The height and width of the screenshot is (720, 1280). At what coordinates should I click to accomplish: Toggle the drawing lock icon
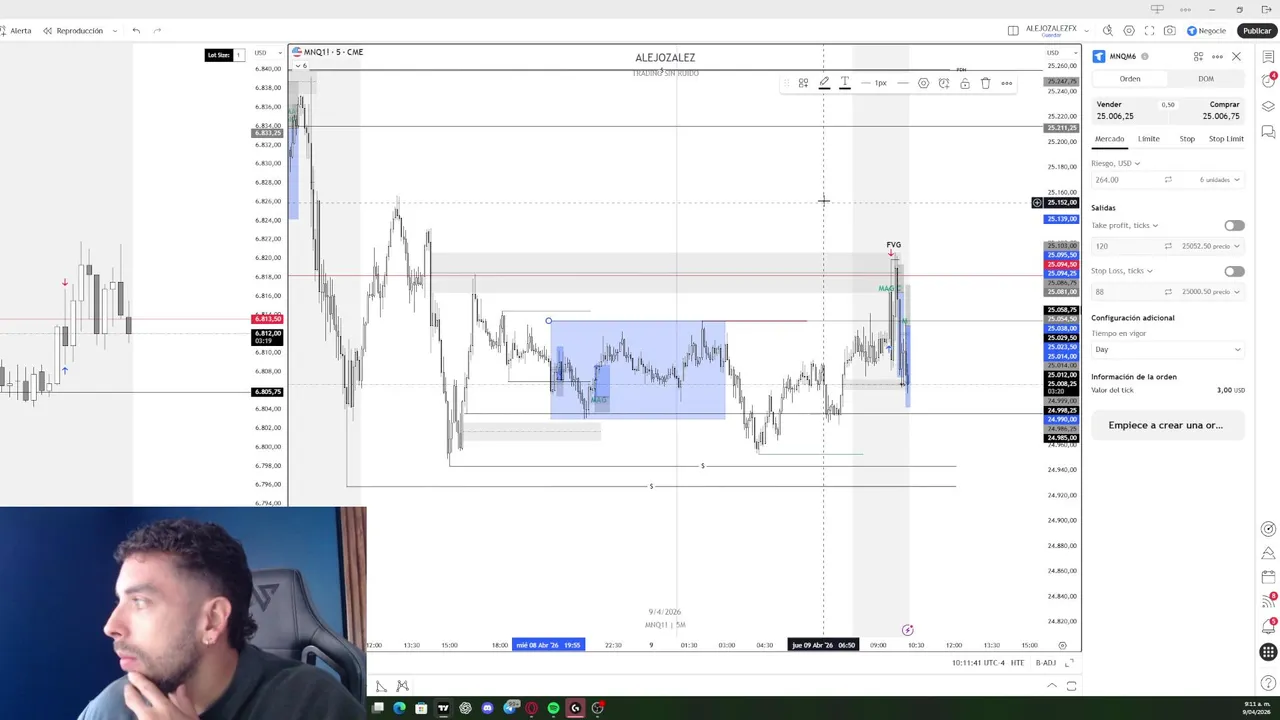(x=965, y=83)
